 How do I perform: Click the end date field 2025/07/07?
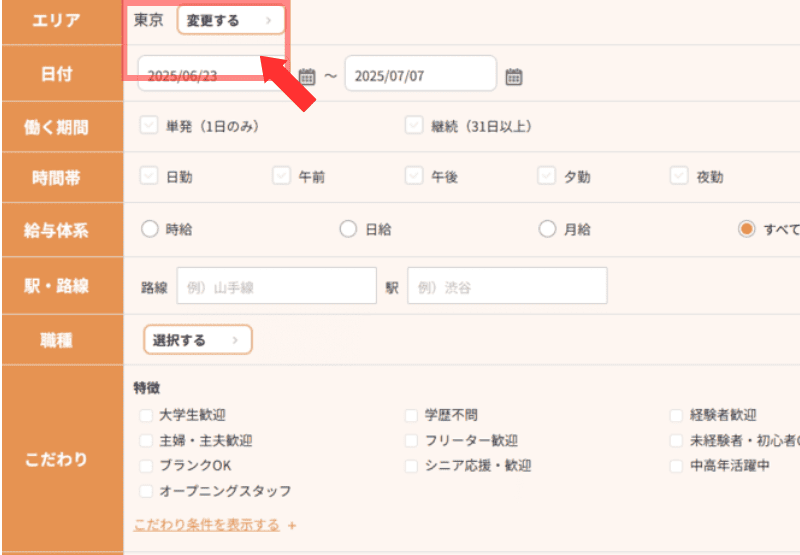tap(420, 73)
